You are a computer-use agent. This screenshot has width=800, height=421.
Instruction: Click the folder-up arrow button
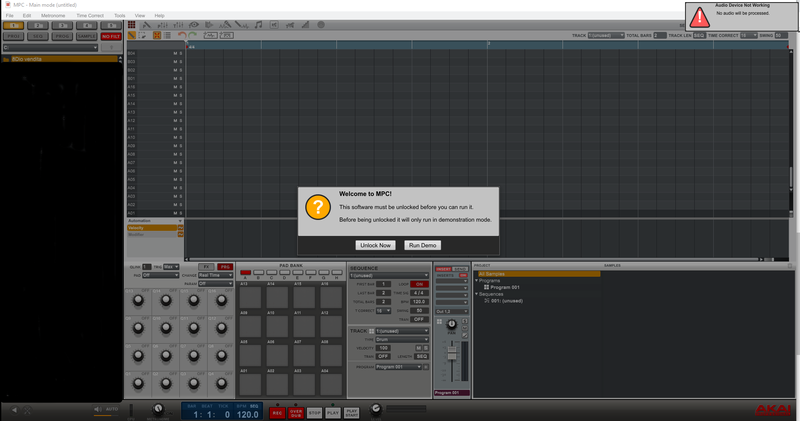pyautogui.click(x=111, y=47)
